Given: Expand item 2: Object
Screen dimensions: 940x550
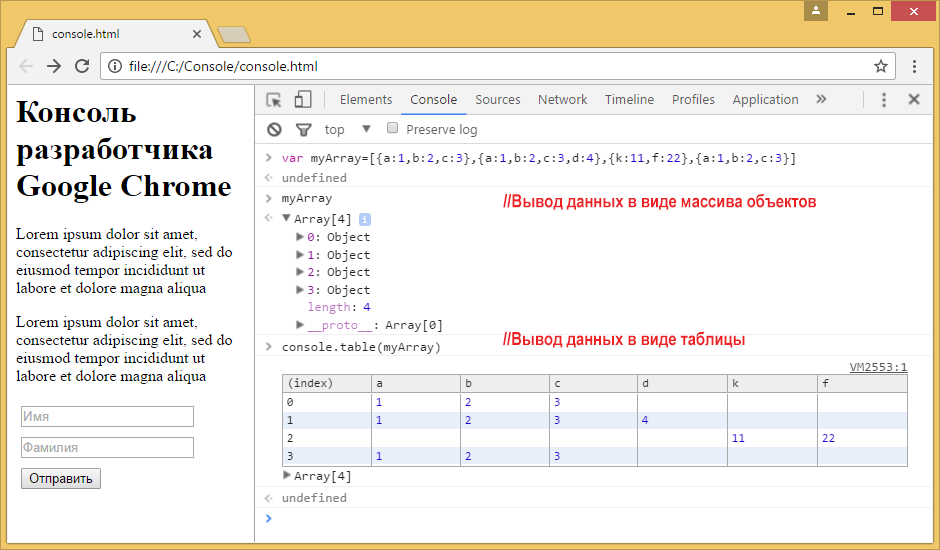Looking at the screenshot, I should pos(300,272).
